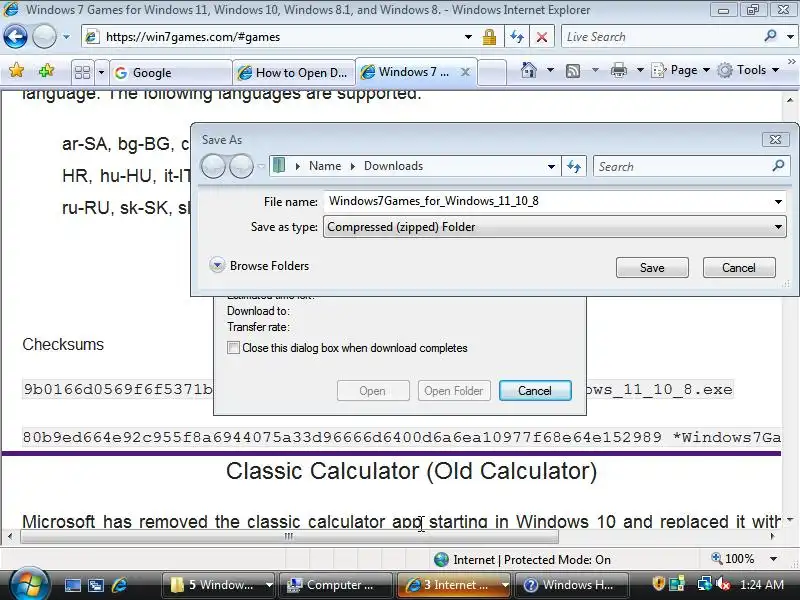Click the Home page icon
800x600 pixels.
(x=529, y=70)
